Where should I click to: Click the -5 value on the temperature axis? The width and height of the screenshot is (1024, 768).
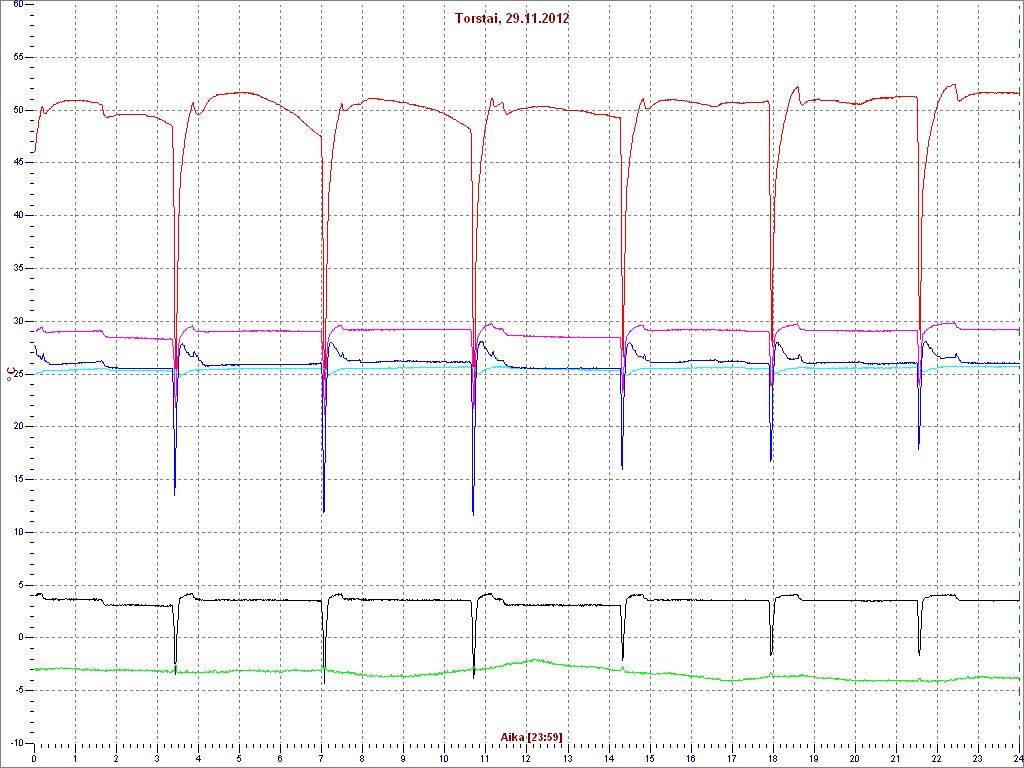(x=17, y=690)
